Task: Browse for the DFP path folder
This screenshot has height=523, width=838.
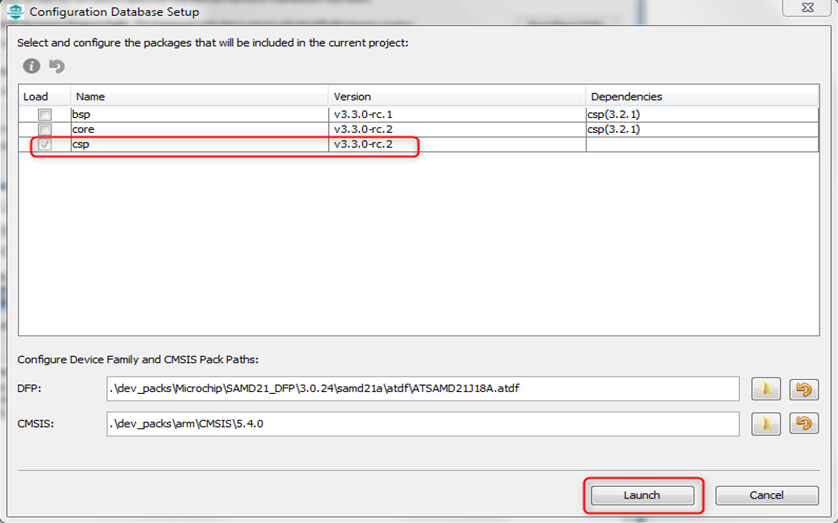Action: [x=765, y=389]
